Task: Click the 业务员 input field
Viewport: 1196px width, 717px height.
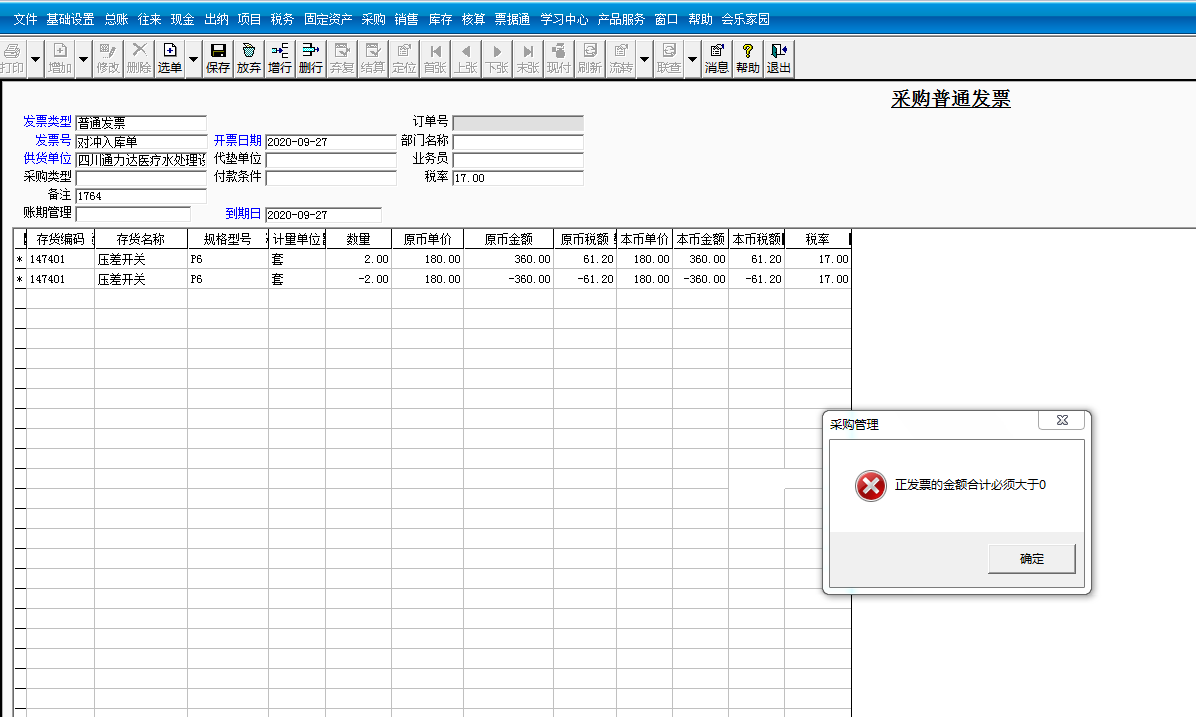Action: (x=518, y=160)
